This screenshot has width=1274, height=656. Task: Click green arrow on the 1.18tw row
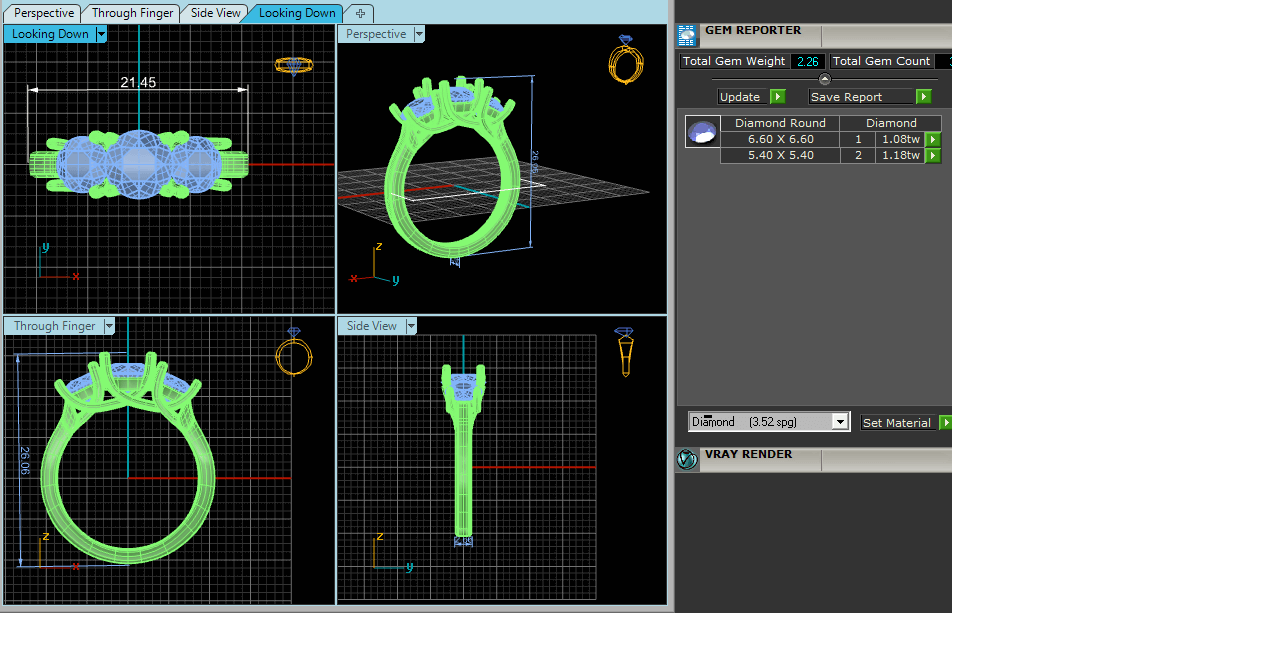[x=933, y=156]
